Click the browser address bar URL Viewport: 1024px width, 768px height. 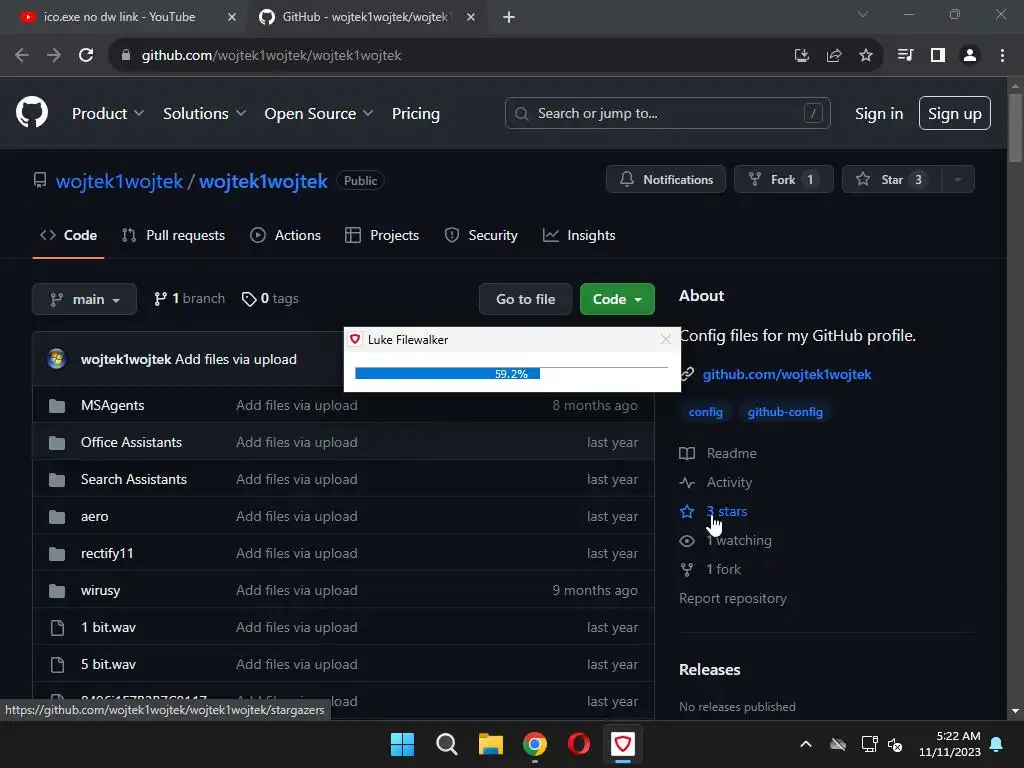point(272,56)
